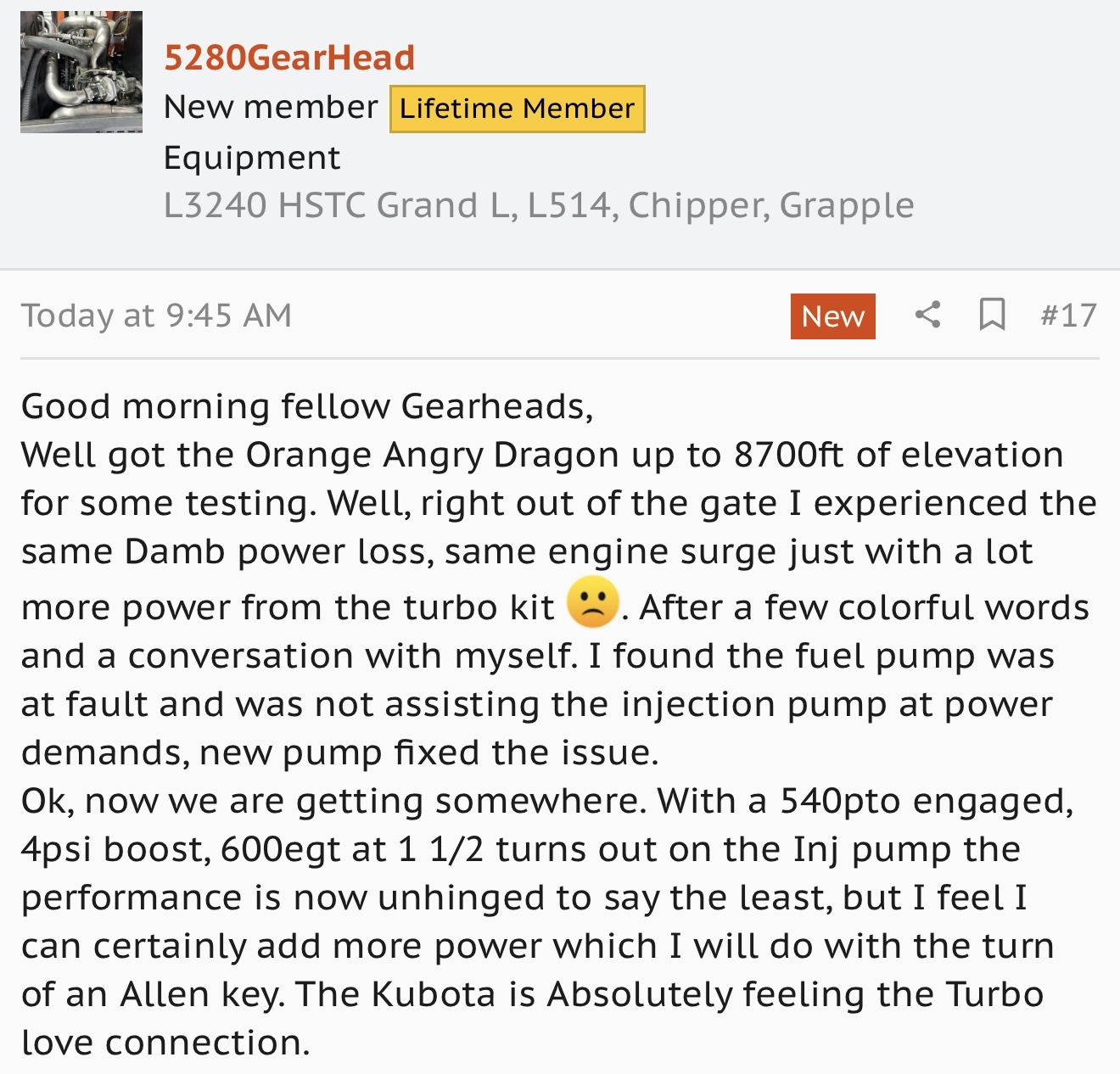Click the Good morning fellow Gearheads greeting

[307, 407]
